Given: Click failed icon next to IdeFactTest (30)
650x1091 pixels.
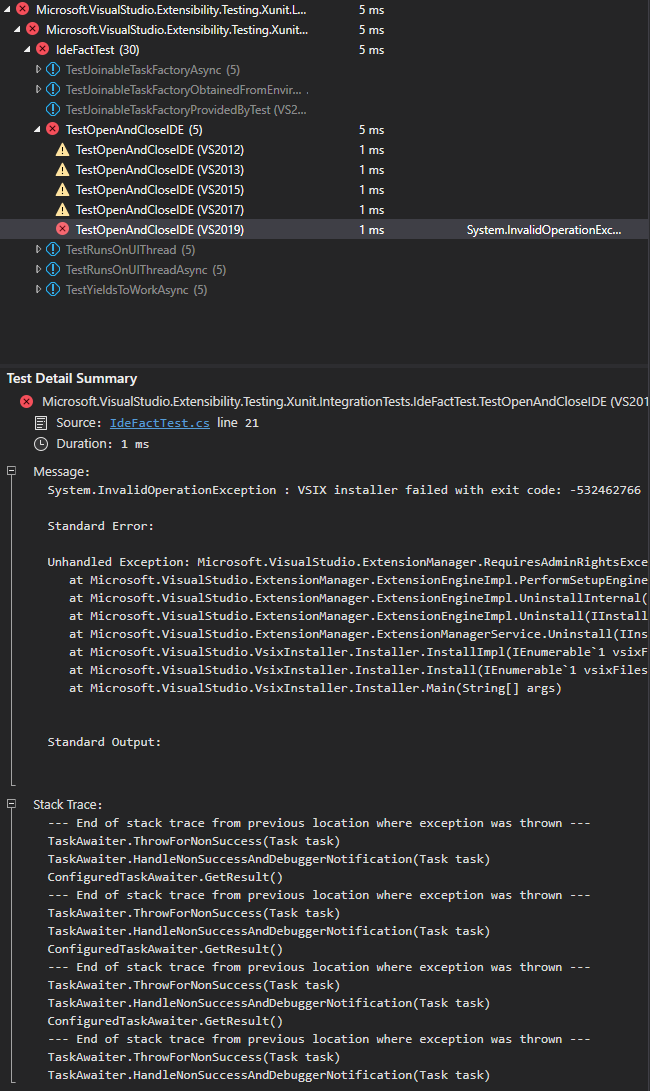Looking at the screenshot, I should pyautogui.click(x=42, y=50).
